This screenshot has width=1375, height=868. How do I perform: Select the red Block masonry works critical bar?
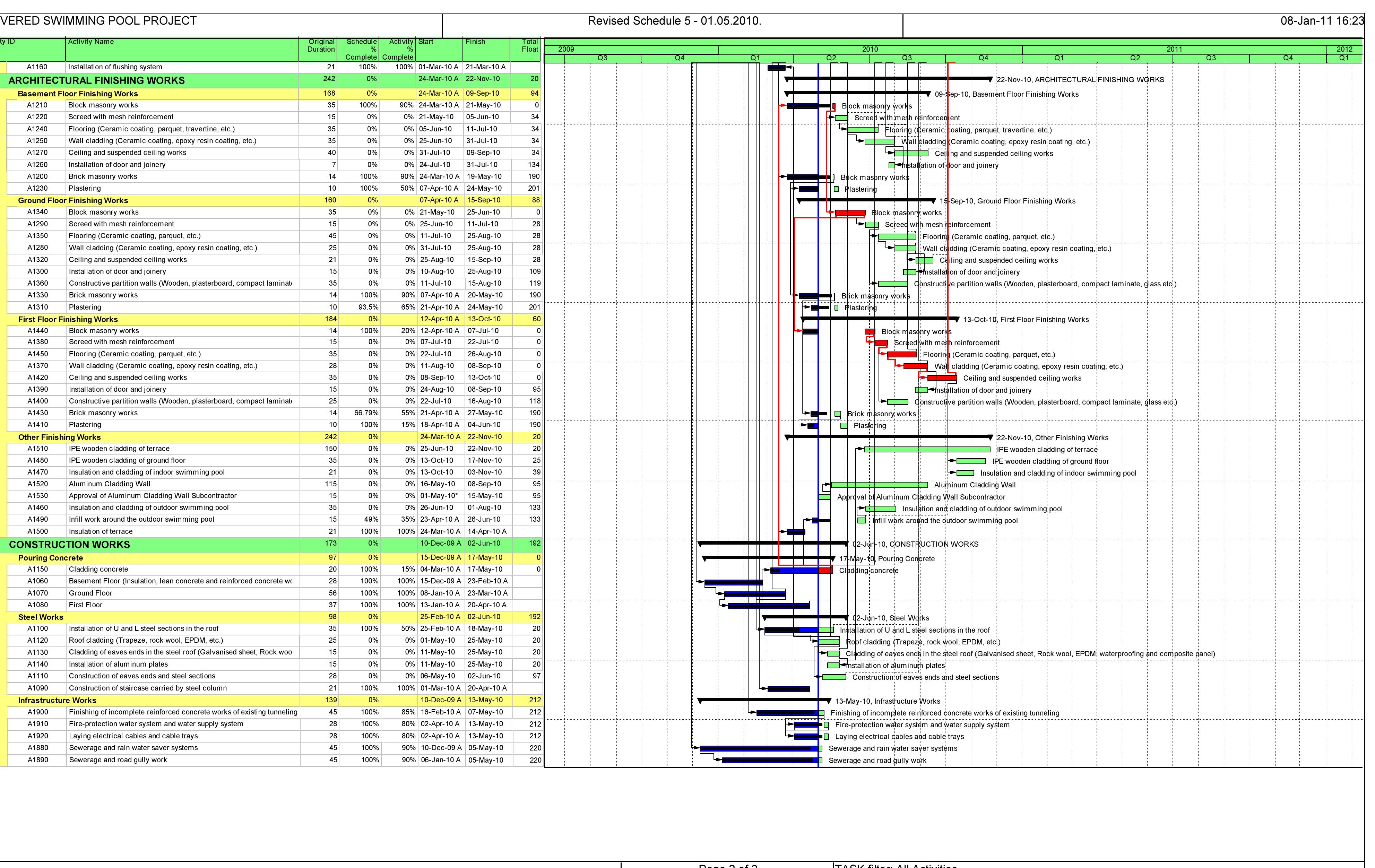click(x=851, y=212)
